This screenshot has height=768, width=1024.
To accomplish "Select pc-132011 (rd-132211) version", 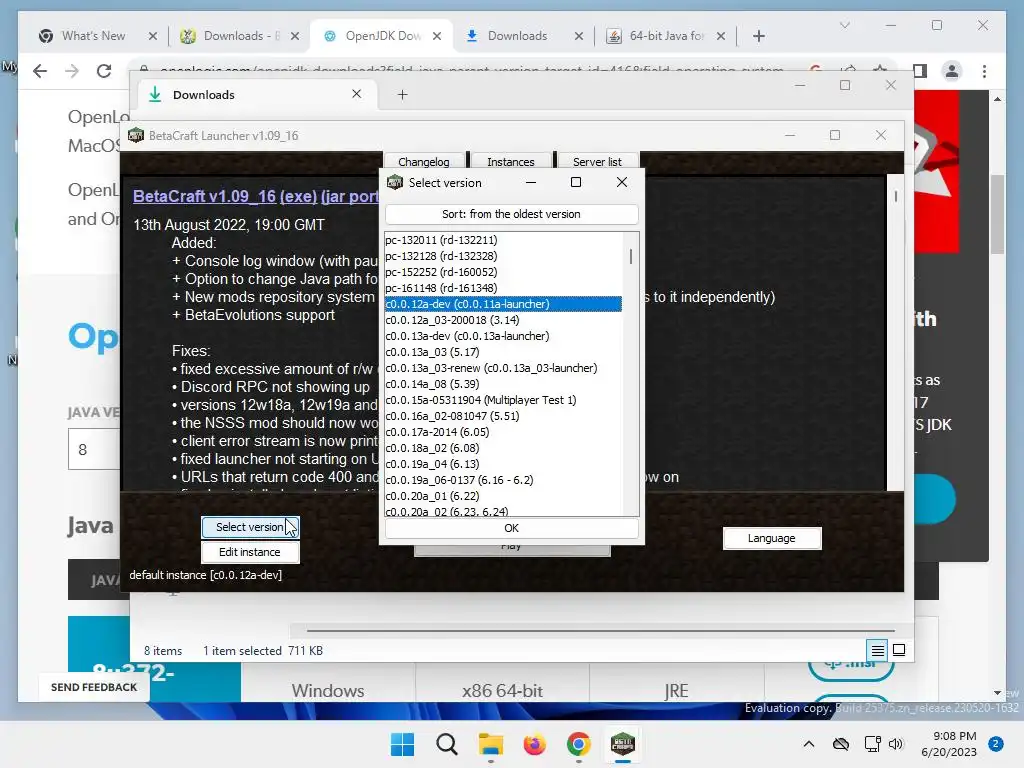I will point(503,240).
